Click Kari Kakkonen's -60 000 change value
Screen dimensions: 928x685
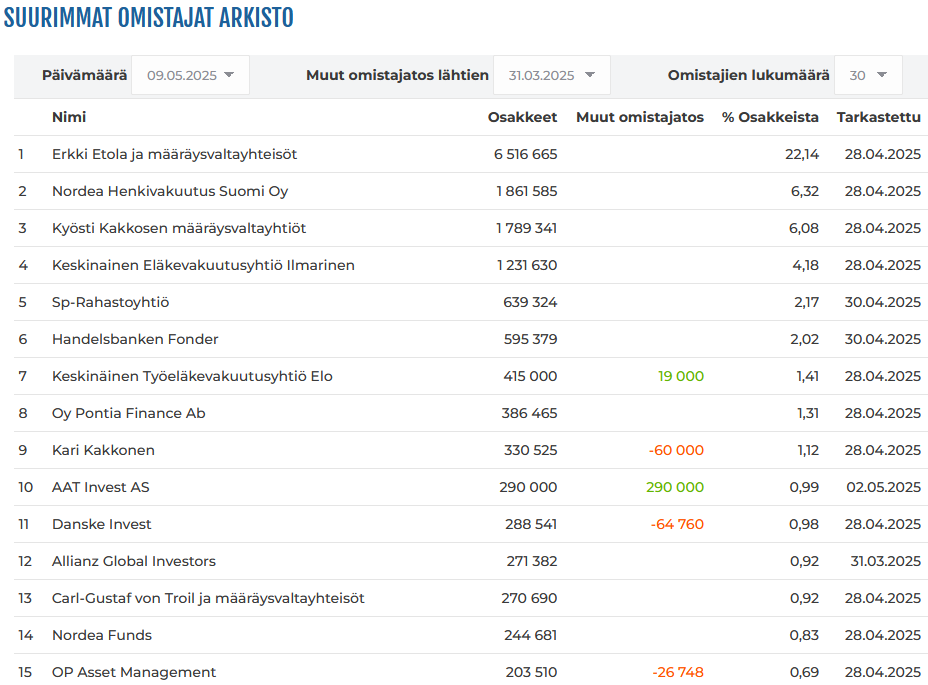(676, 450)
